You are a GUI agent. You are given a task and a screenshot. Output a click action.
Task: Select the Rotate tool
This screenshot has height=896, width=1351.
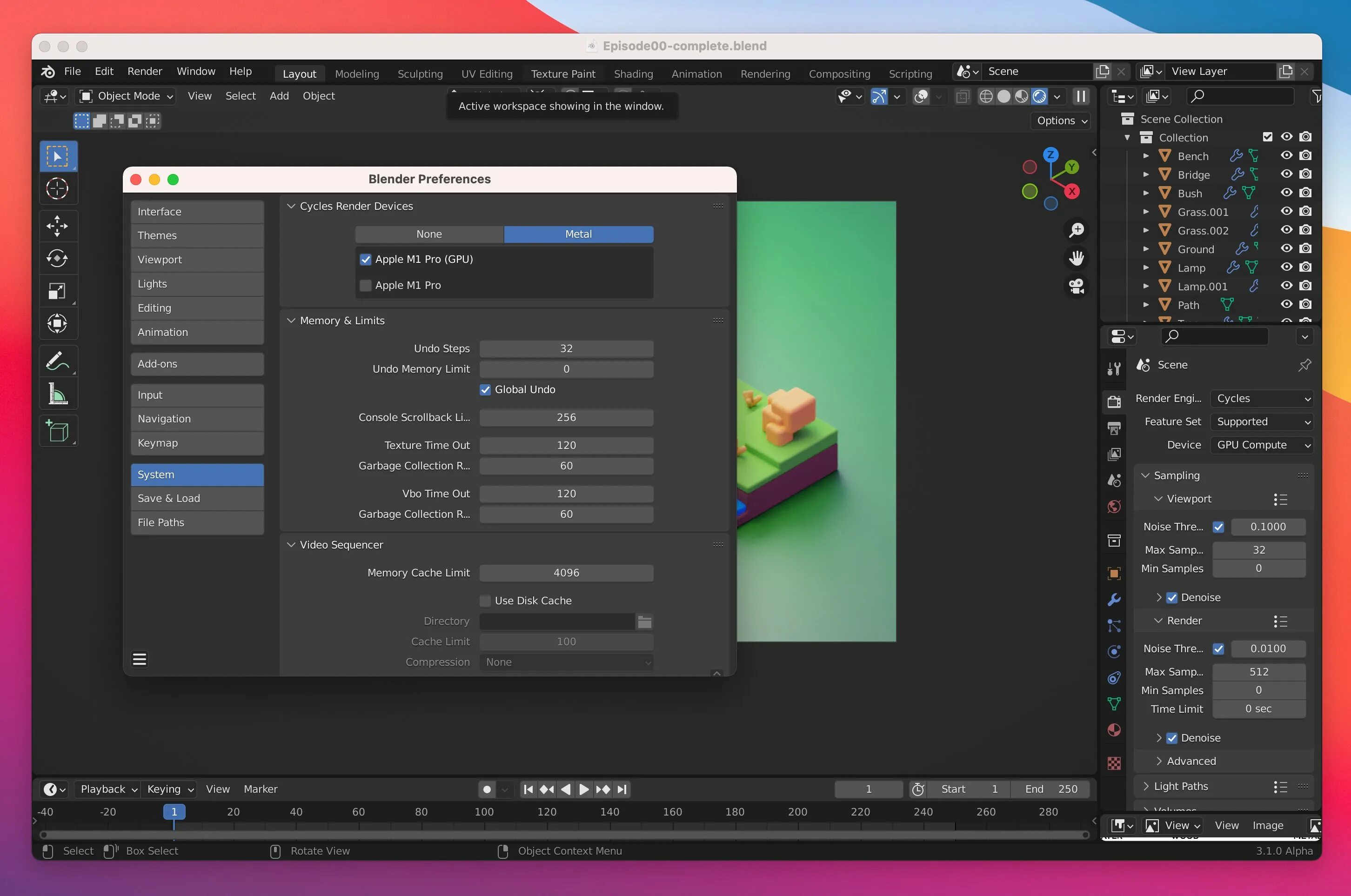pos(57,258)
